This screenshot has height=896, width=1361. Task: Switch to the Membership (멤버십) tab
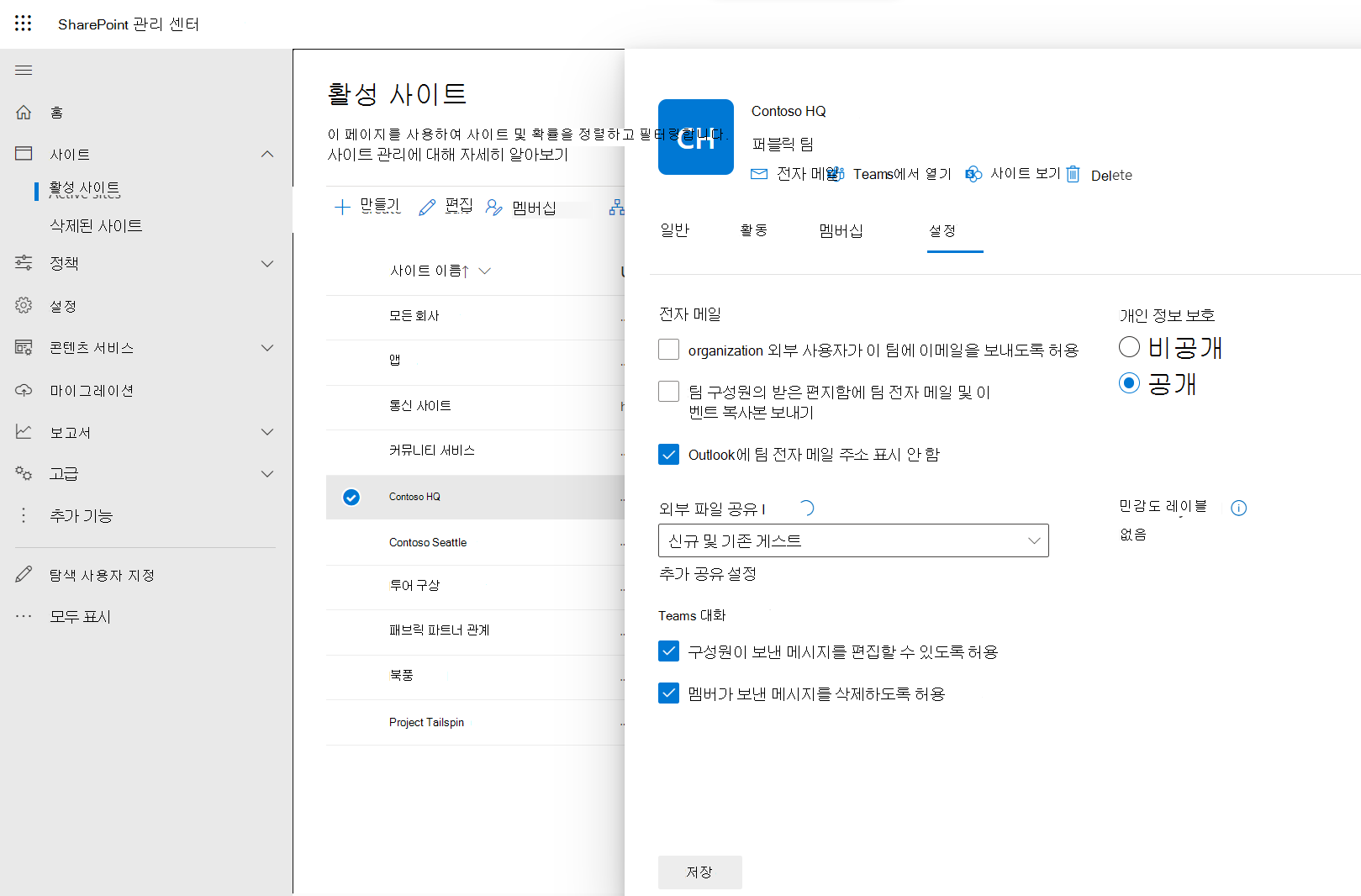(x=841, y=230)
